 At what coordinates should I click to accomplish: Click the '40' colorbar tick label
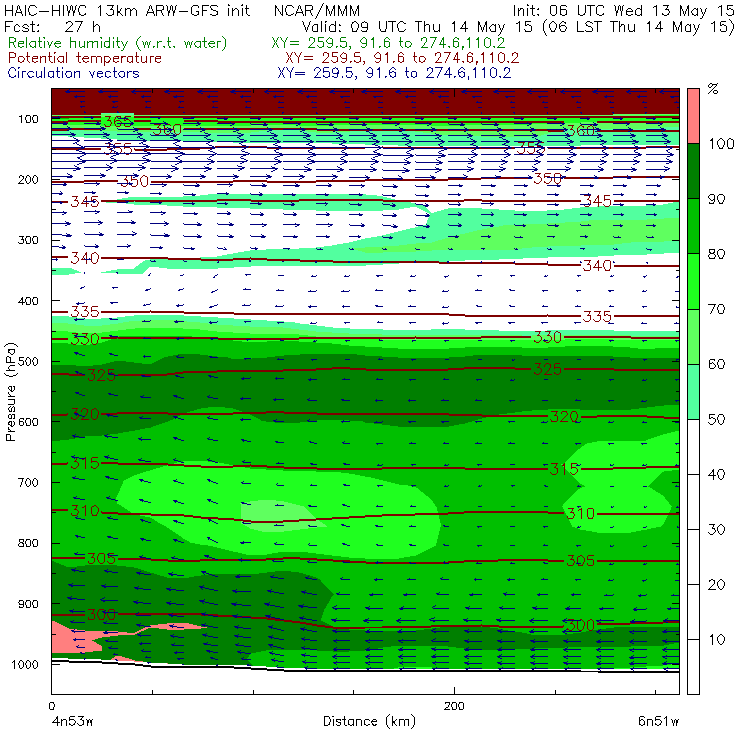click(x=716, y=474)
